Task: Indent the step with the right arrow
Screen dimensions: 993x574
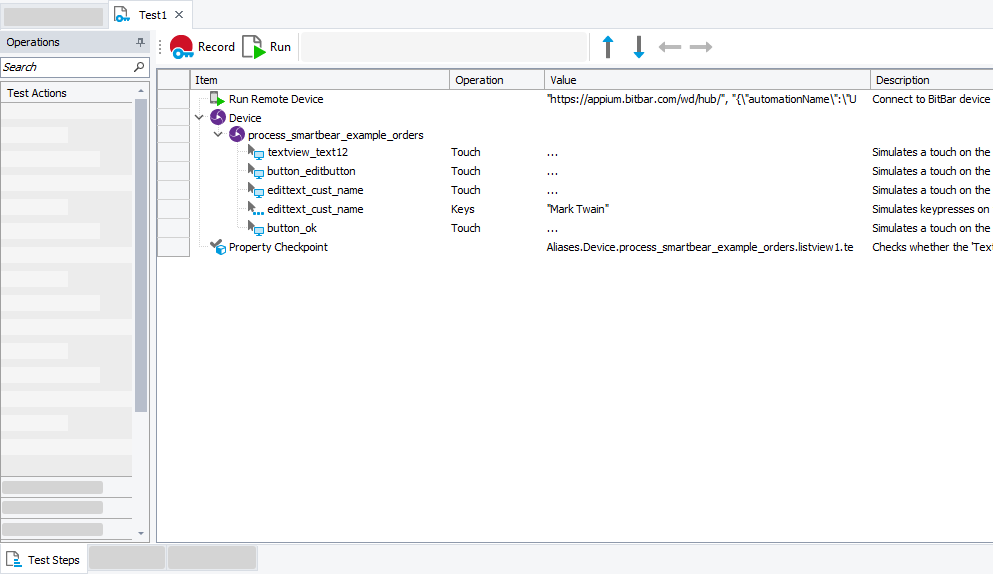Action: coord(701,47)
